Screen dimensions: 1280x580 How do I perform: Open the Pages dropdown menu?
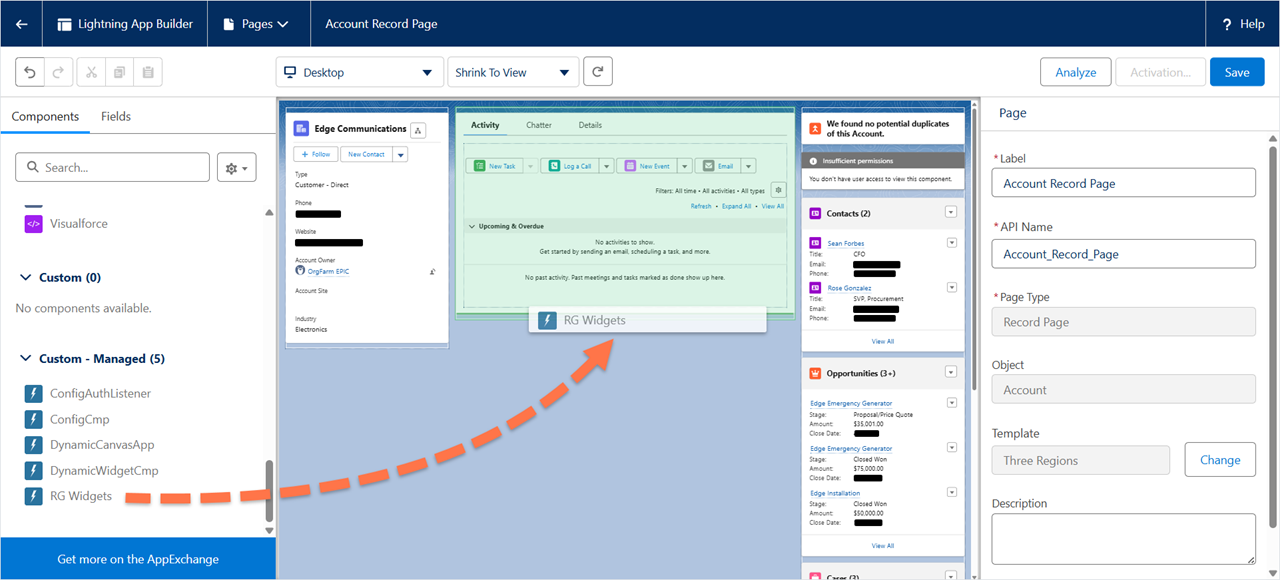(x=257, y=24)
